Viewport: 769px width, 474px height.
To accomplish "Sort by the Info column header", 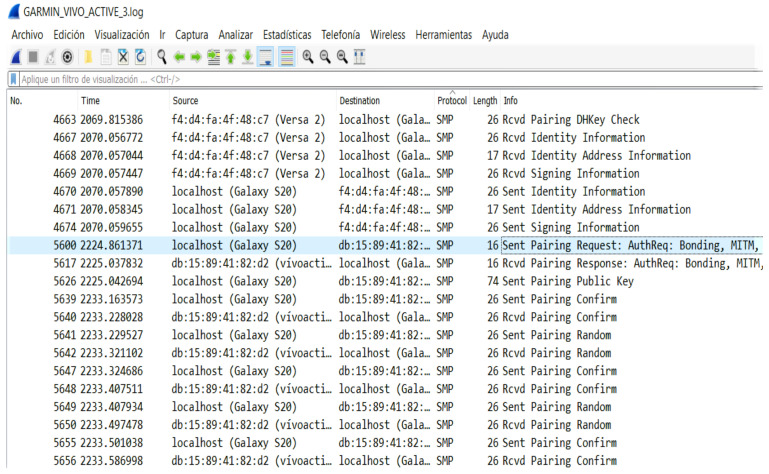I will click(x=632, y=101).
